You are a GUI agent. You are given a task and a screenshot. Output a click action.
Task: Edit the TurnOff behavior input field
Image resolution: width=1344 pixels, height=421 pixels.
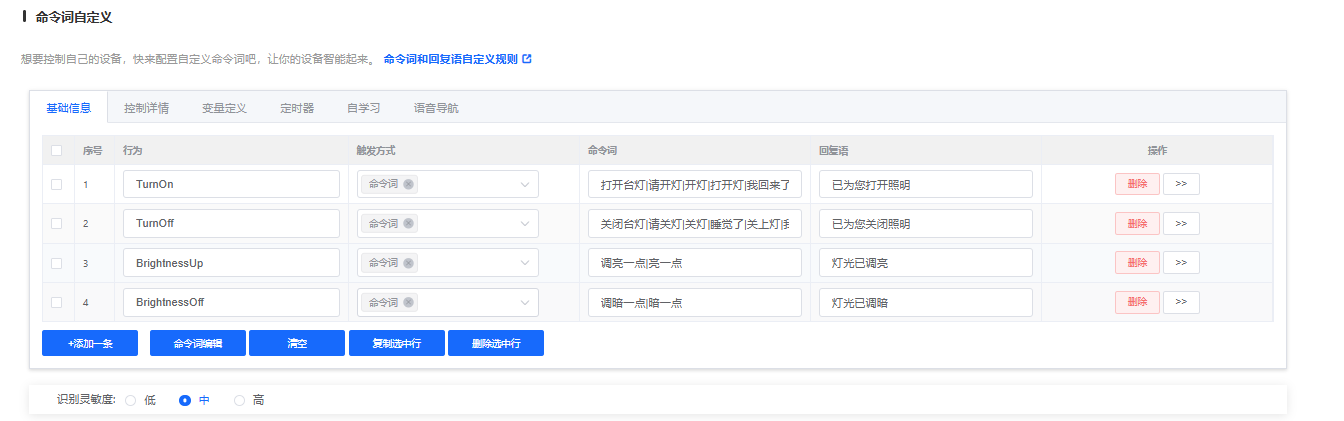[231, 223]
